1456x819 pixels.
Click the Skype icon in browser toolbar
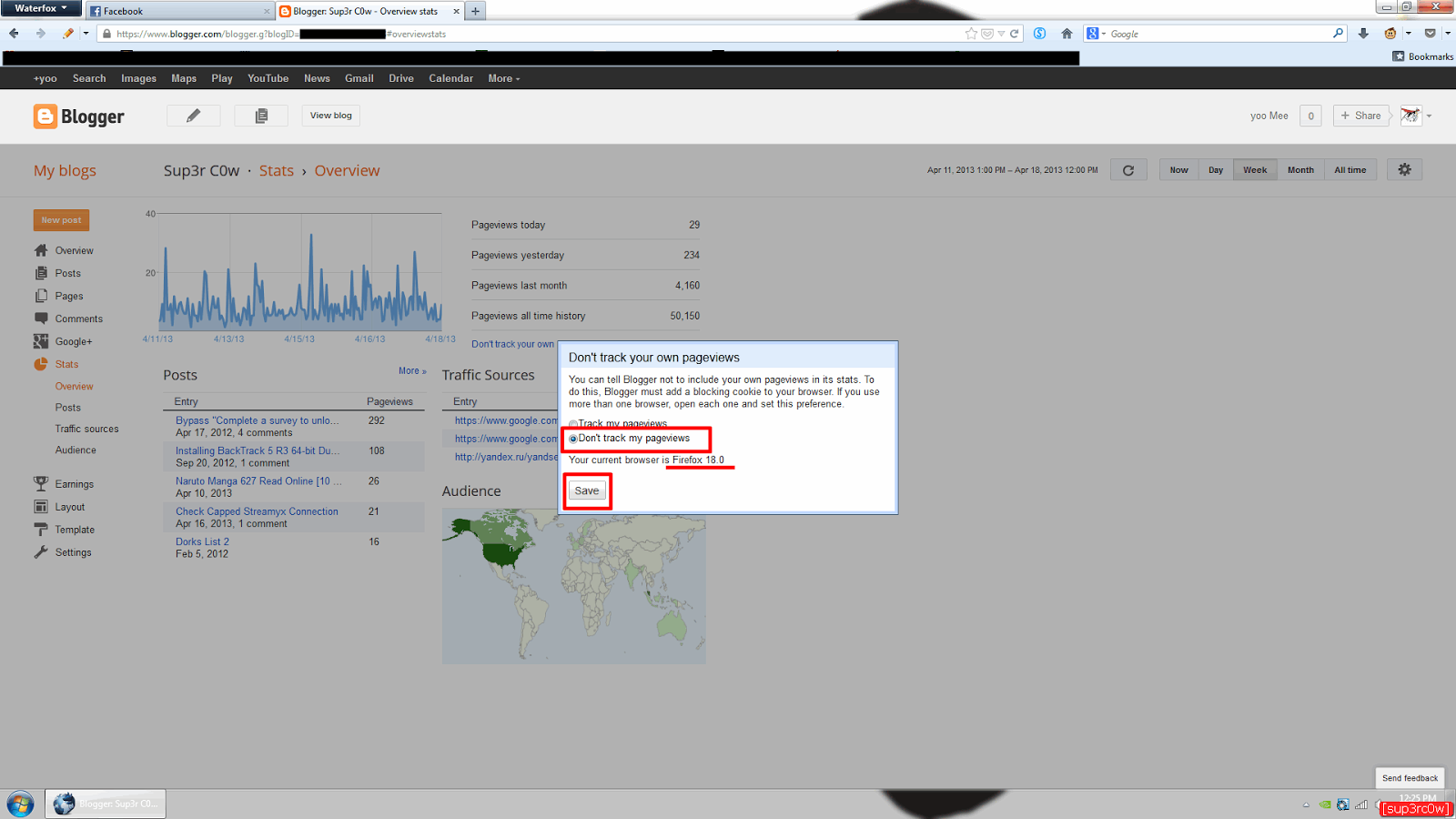(x=1039, y=34)
